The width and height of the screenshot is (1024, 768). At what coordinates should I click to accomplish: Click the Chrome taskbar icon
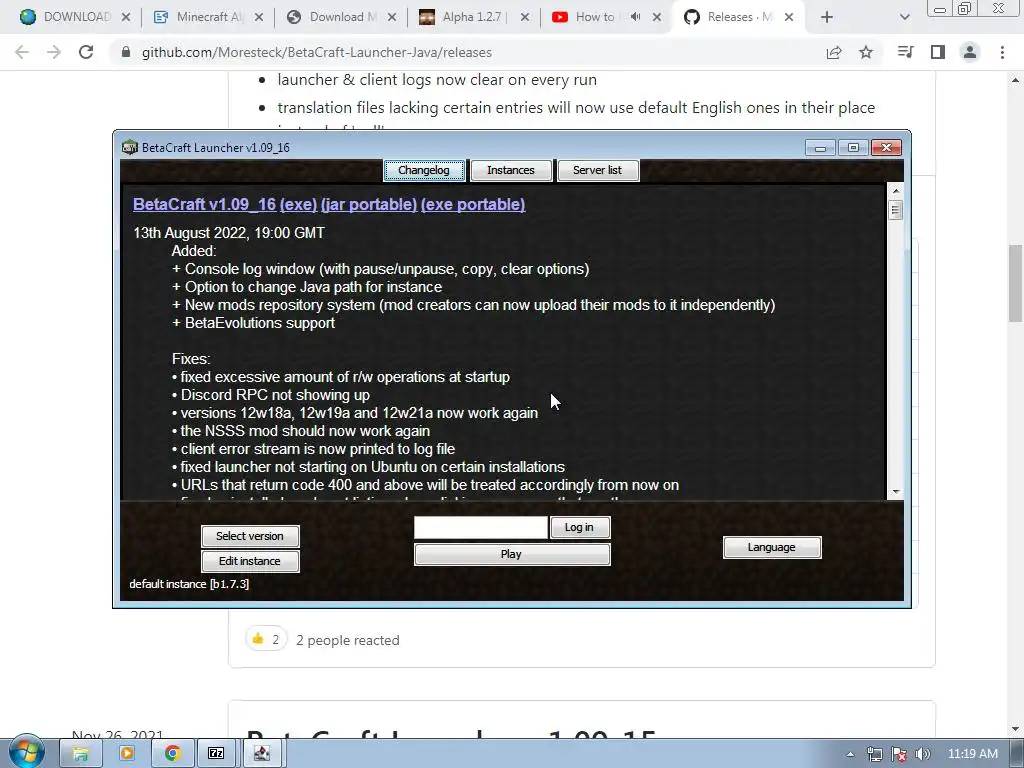pyautogui.click(x=172, y=754)
